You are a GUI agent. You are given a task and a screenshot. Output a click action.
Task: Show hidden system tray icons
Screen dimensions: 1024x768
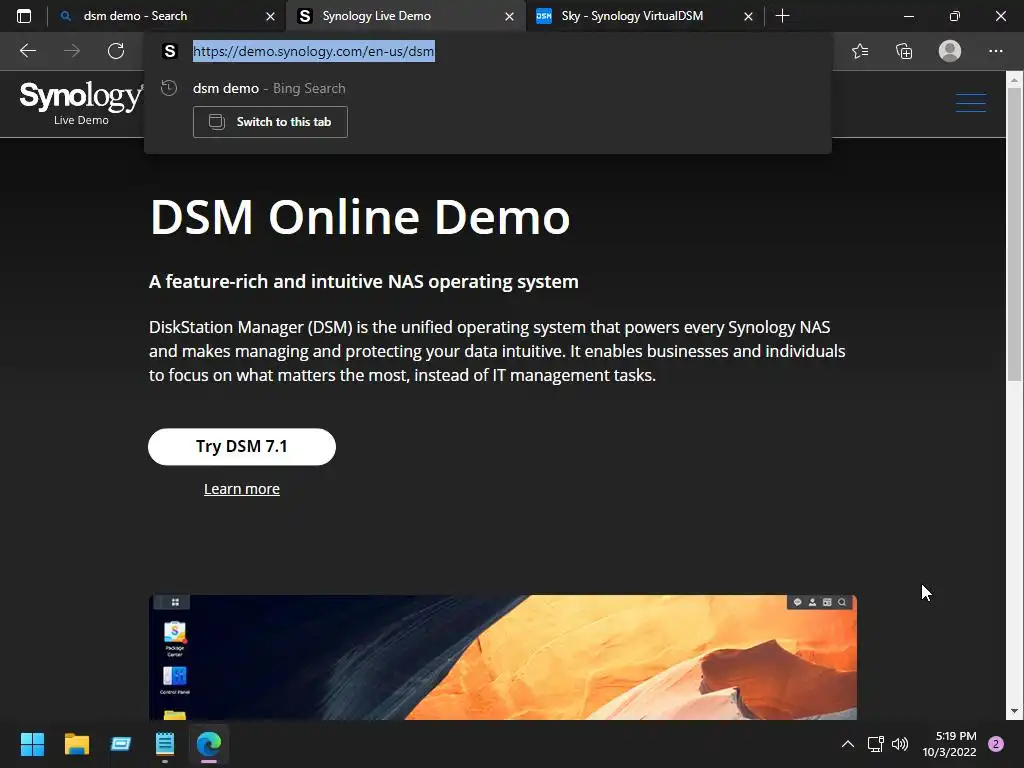[848, 744]
